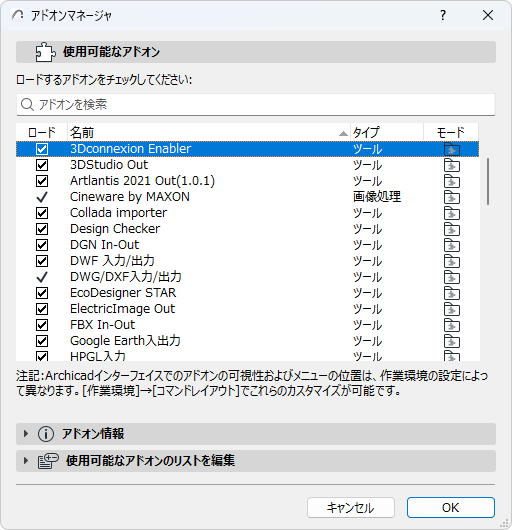Uncheck 3Dconnexion Enabler load checkbox

(42, 149)
